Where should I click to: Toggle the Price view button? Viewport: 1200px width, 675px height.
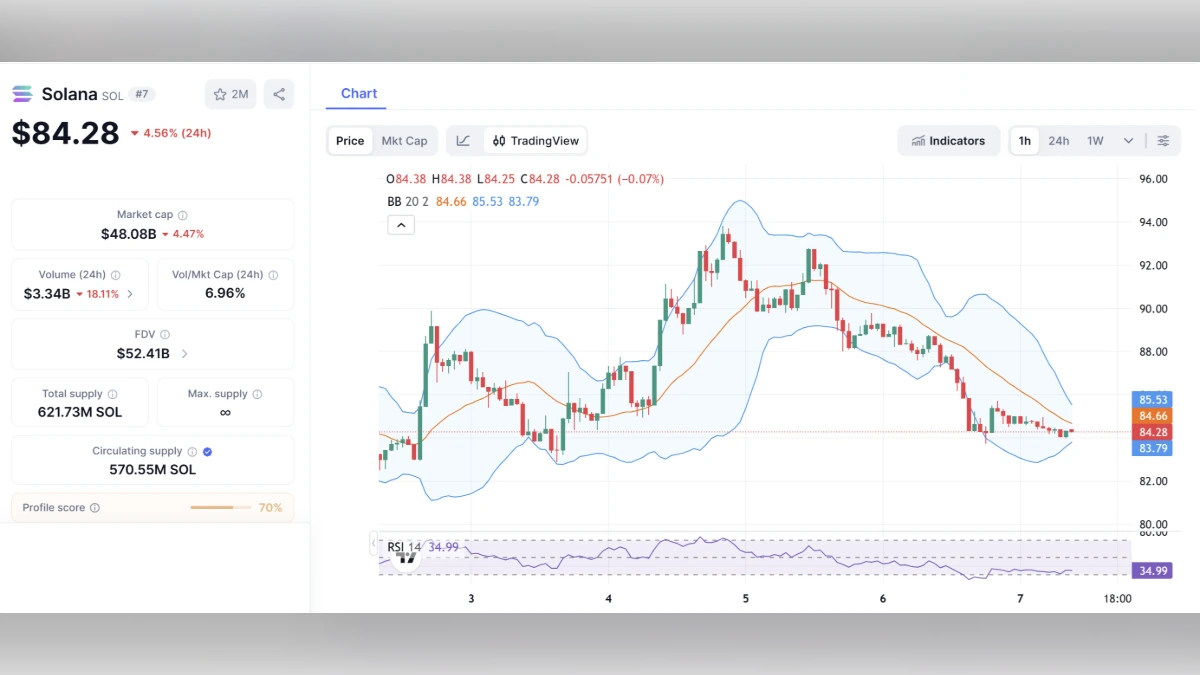tap(349, 141)
